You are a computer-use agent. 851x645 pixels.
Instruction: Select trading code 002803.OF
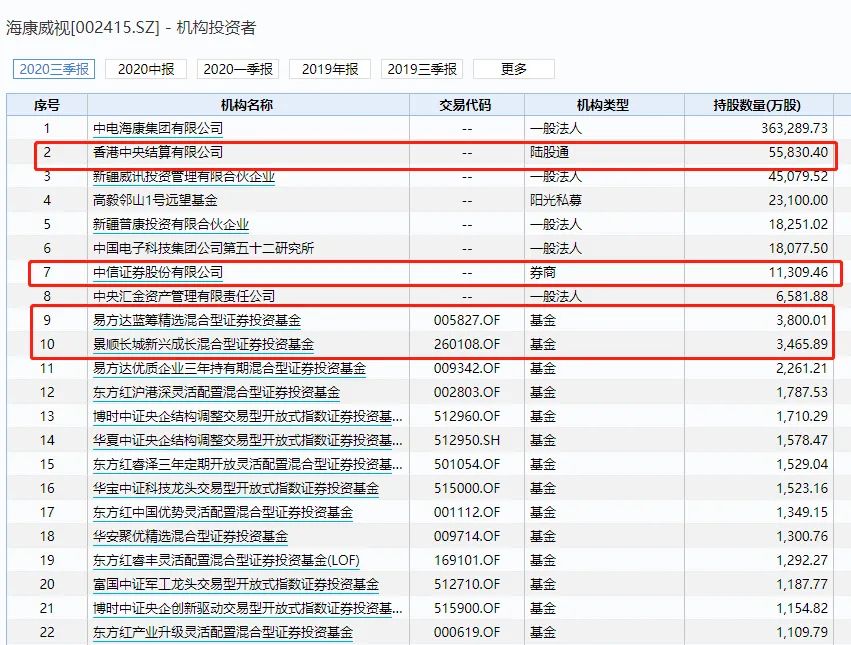click(x=467, y=392)
